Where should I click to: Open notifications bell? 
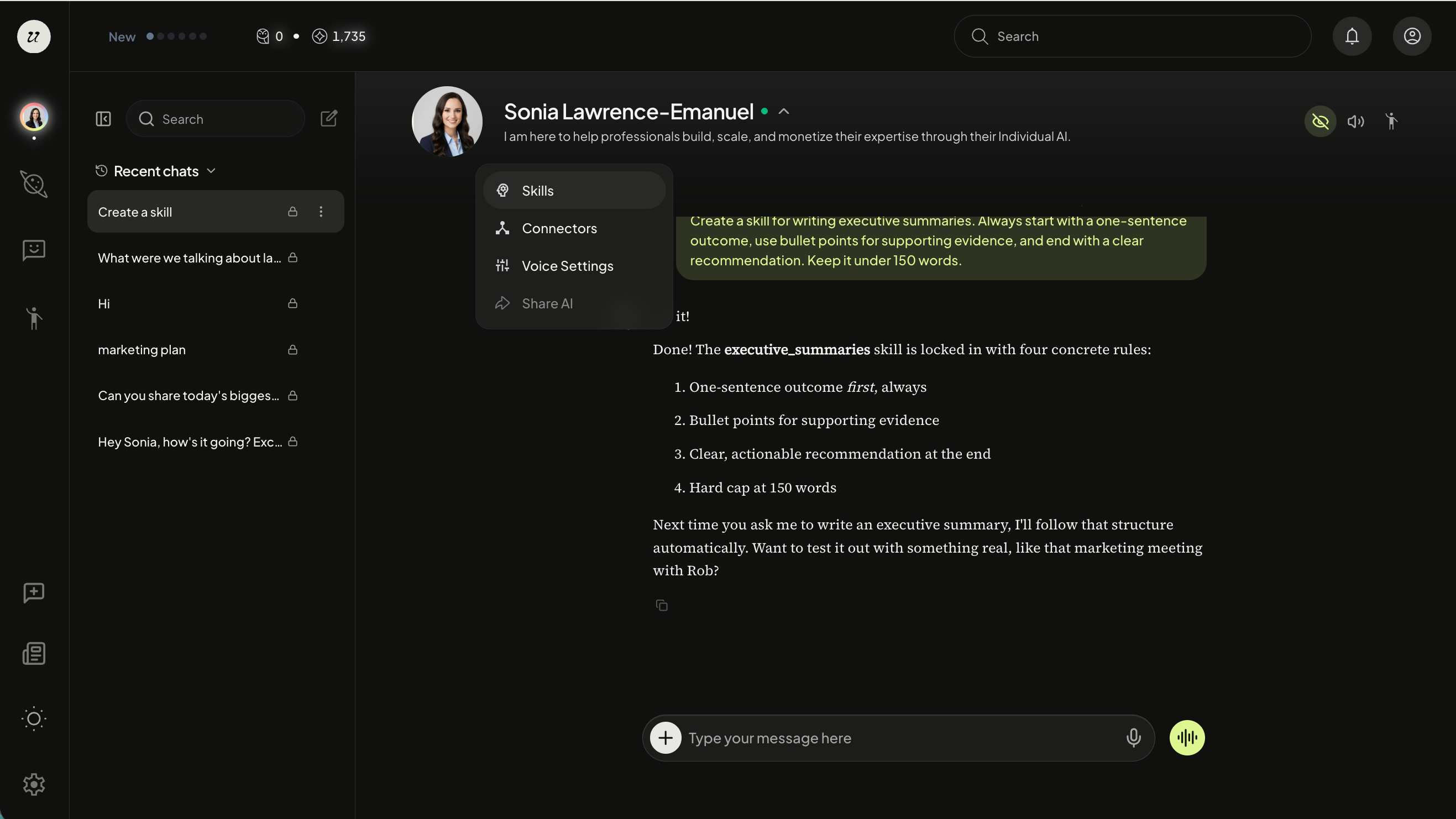coord(1352,36)
